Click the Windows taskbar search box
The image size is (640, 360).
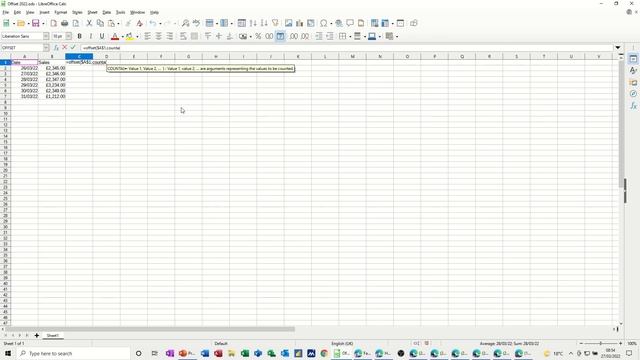click(x=73, y=353)
